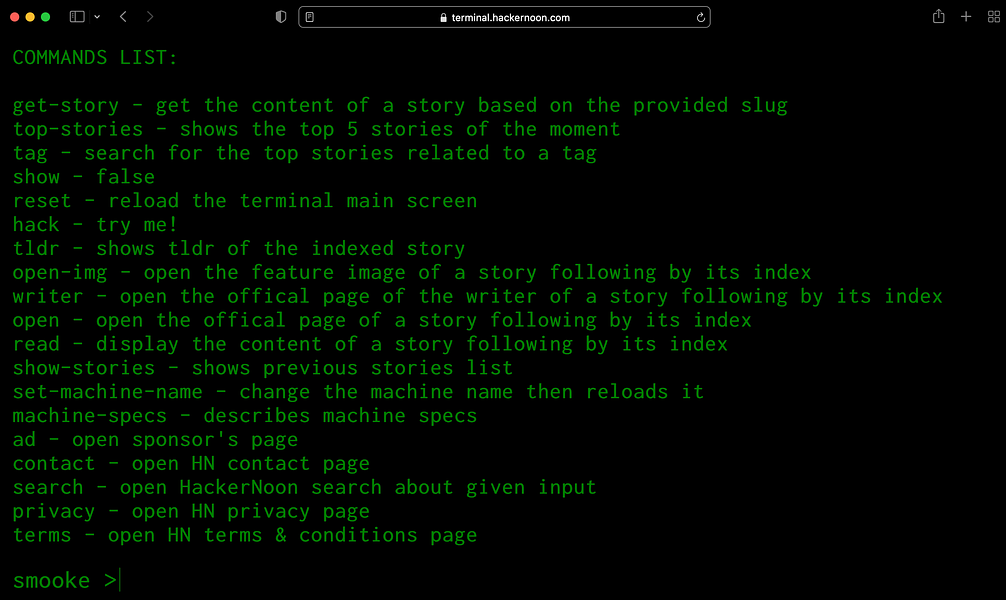Screen dimensions: 1006x600
Task: Select the 'set-machine-name' command line
Action: click(358, 391)
